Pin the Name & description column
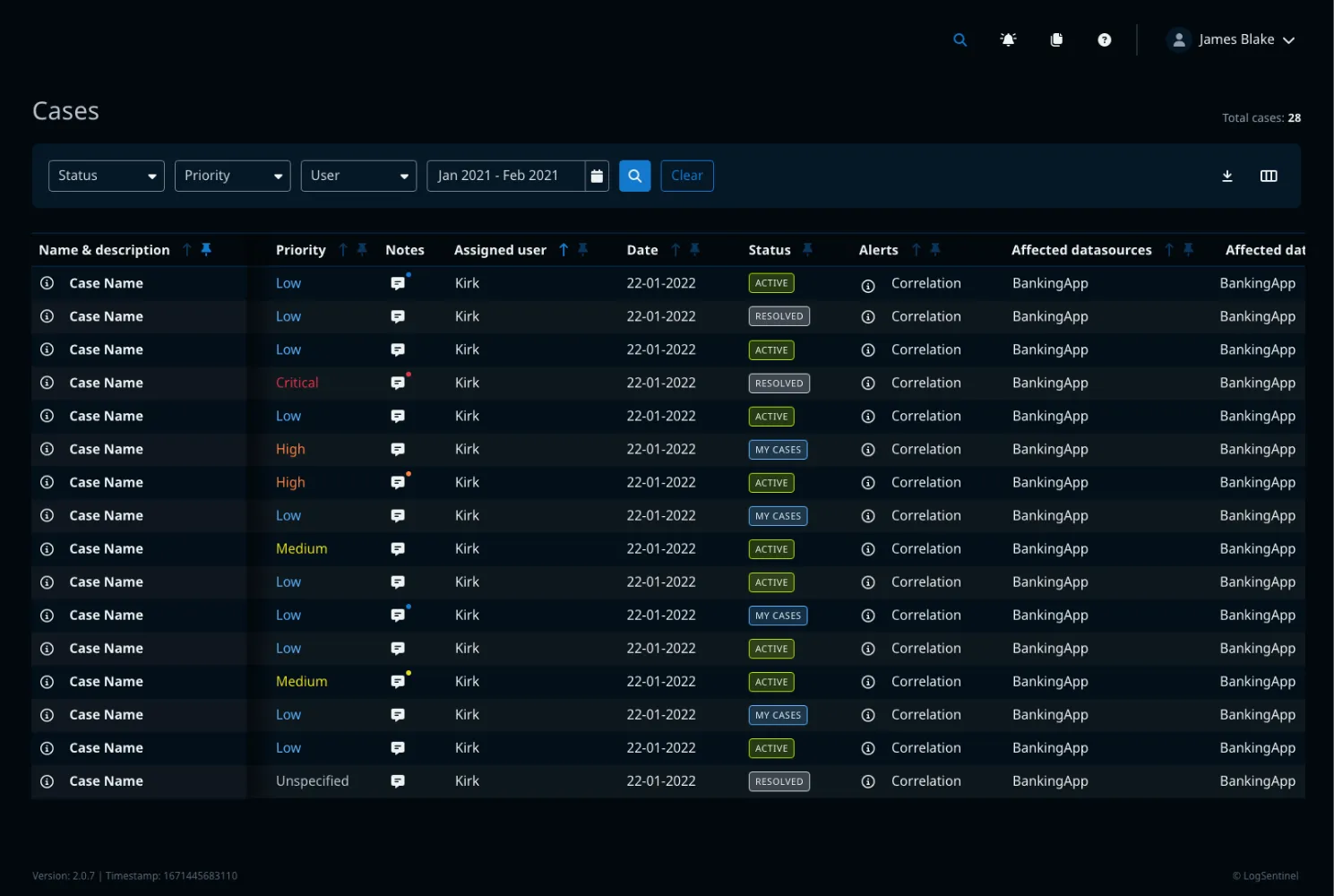 (206, 249)
